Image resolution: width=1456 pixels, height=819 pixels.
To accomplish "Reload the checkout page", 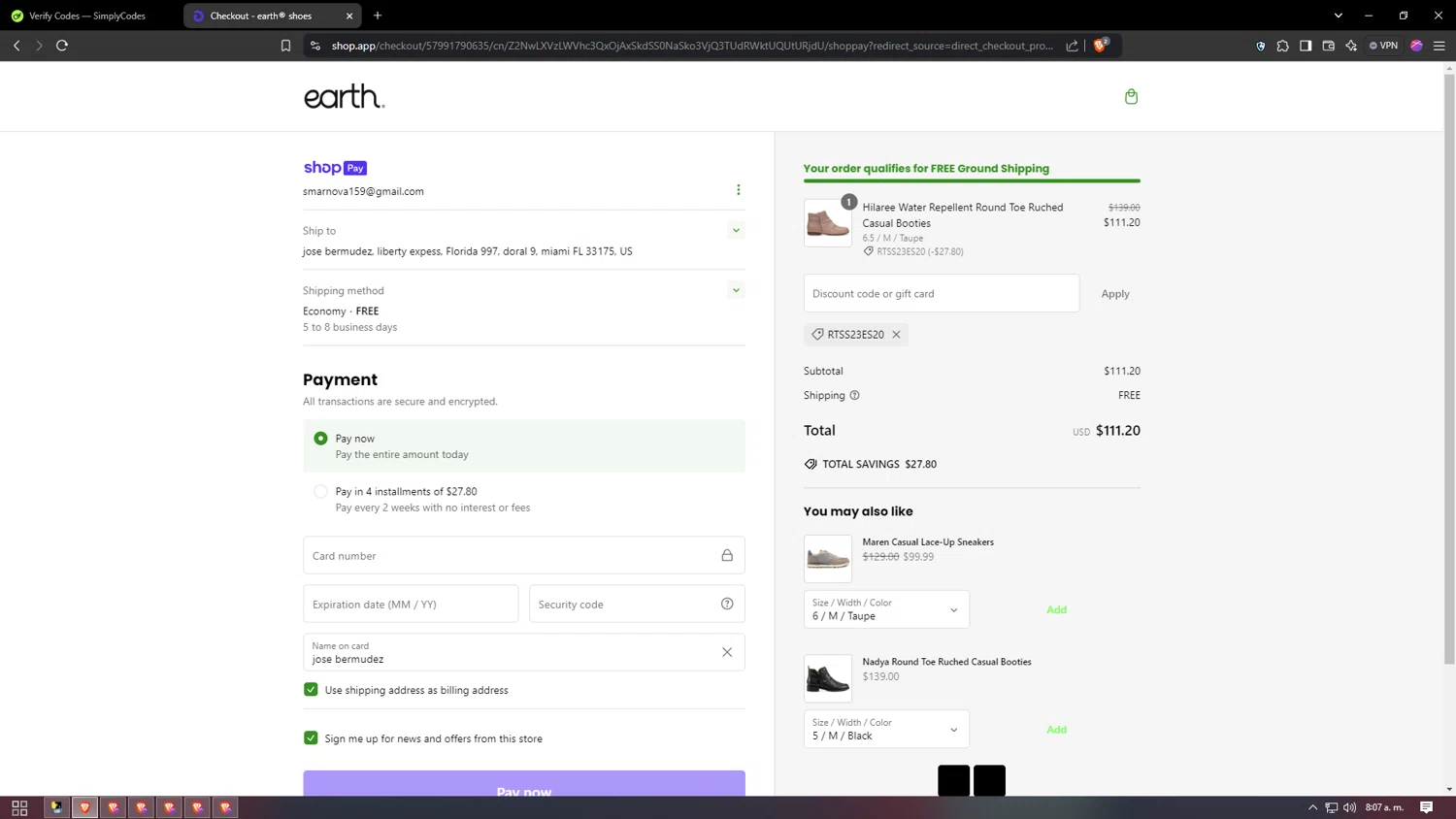I will 62,46.
